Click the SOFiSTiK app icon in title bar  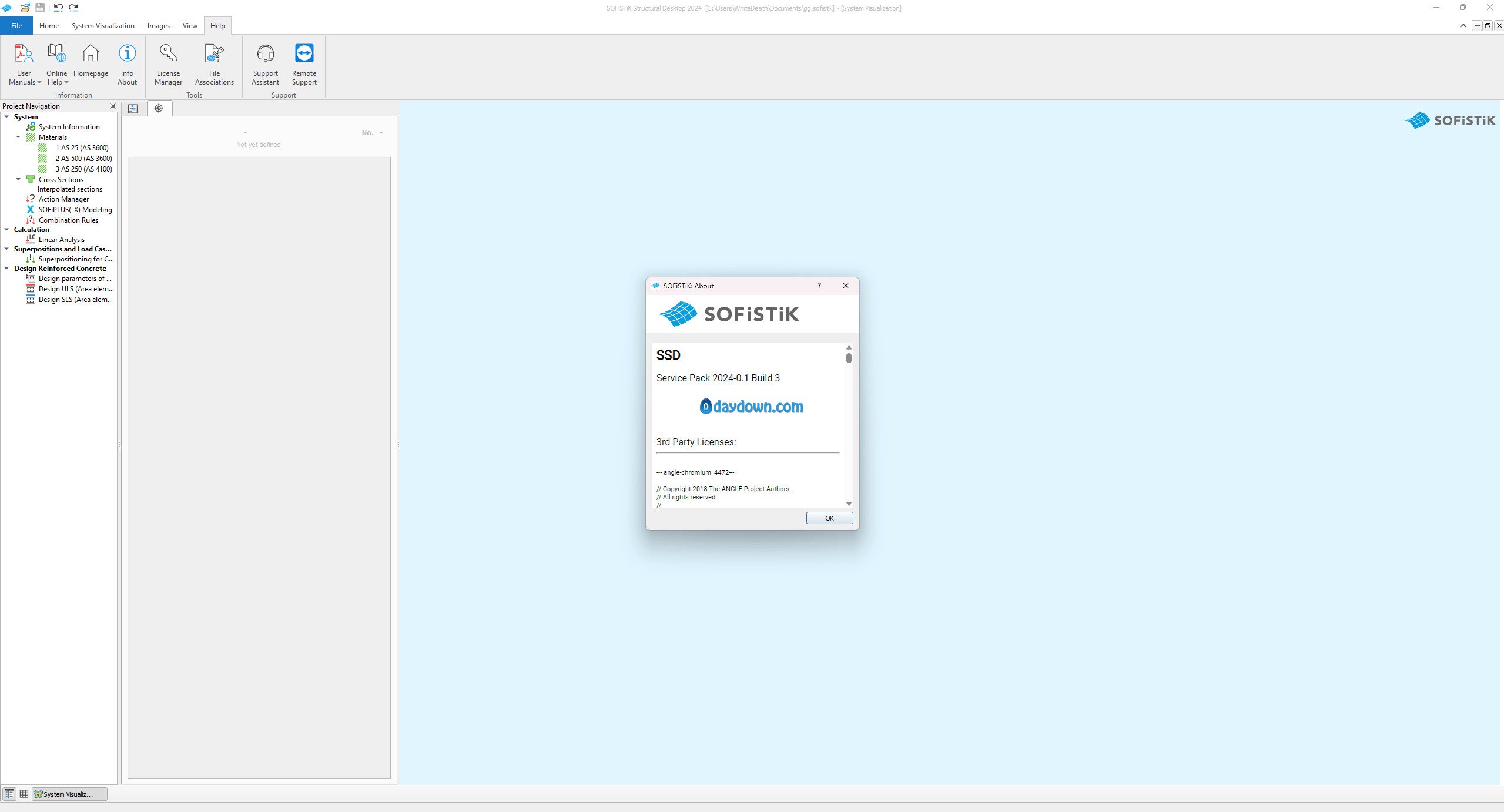[x=6, y=8]
